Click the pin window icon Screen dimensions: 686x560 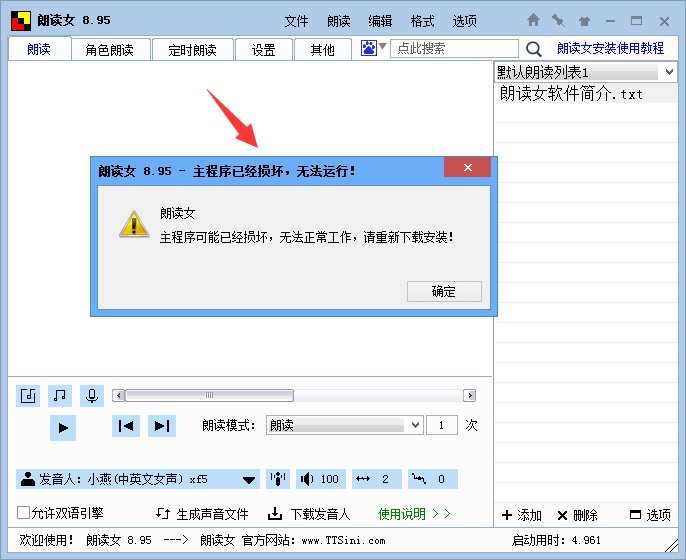558,21
